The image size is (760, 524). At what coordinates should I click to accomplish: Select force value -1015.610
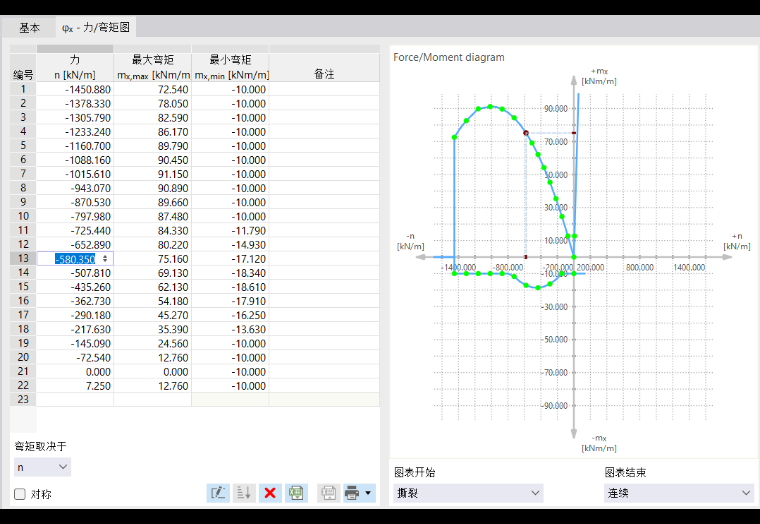(75, 174)
